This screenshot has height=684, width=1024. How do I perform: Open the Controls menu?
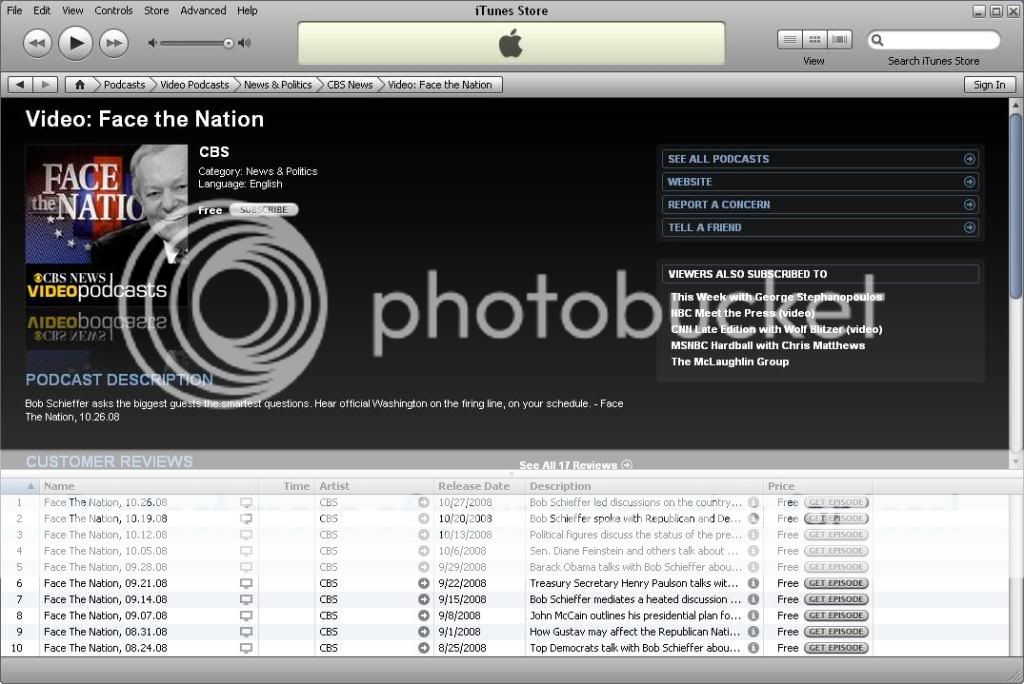coord(114,10)
